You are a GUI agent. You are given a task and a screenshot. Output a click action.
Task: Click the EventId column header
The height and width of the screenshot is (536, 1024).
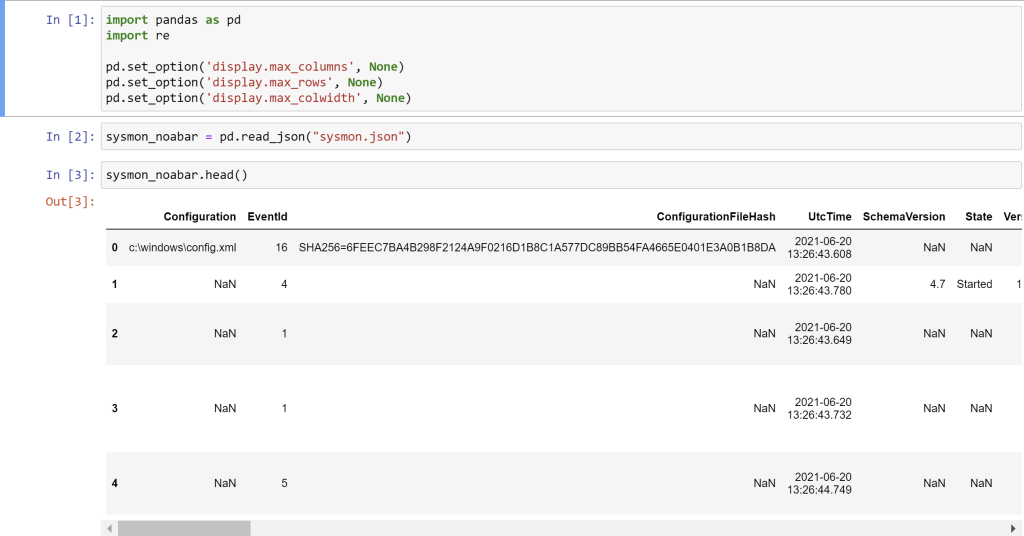[267, 217]
